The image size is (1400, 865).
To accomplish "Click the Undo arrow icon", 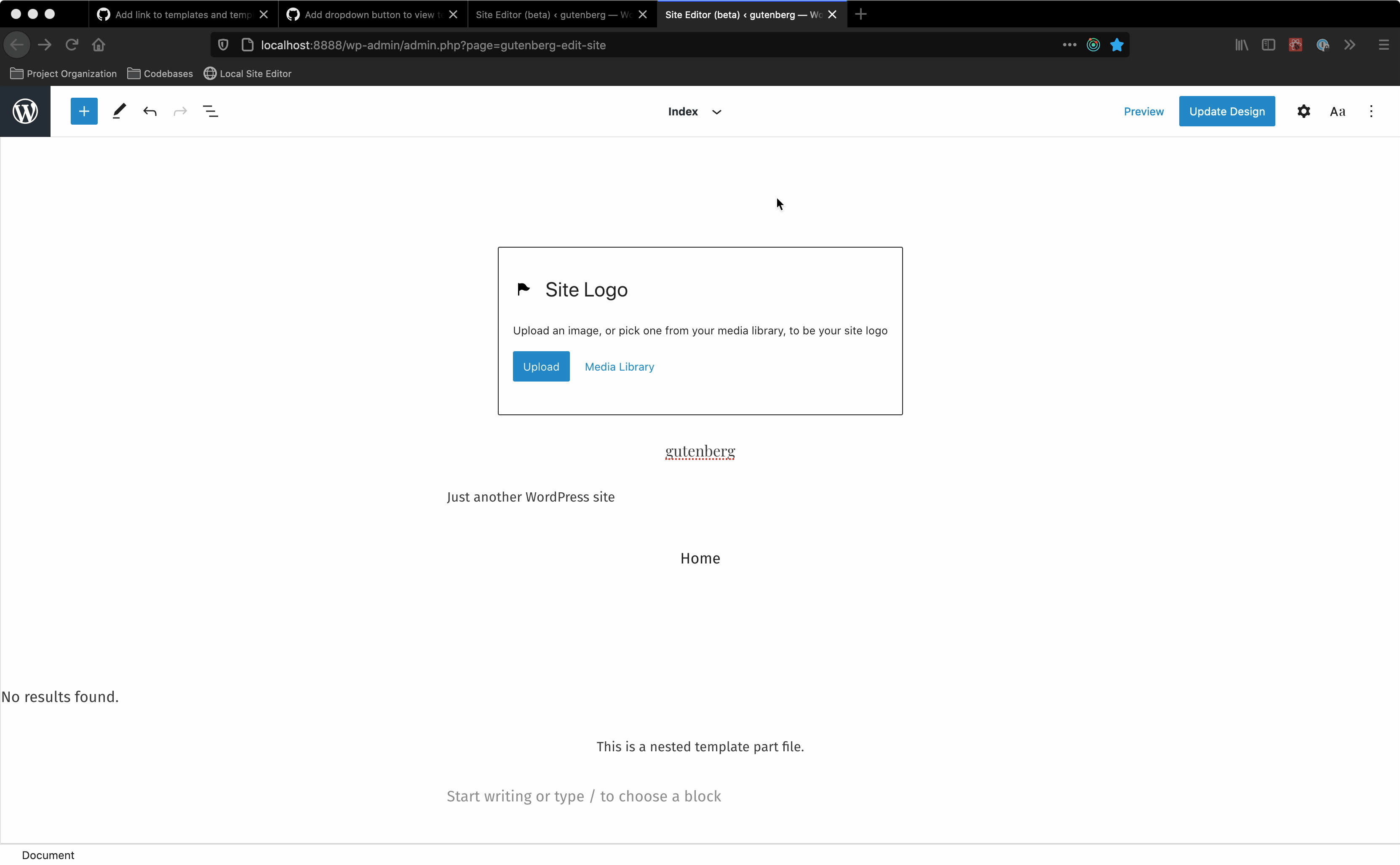I will coord(150,111).
